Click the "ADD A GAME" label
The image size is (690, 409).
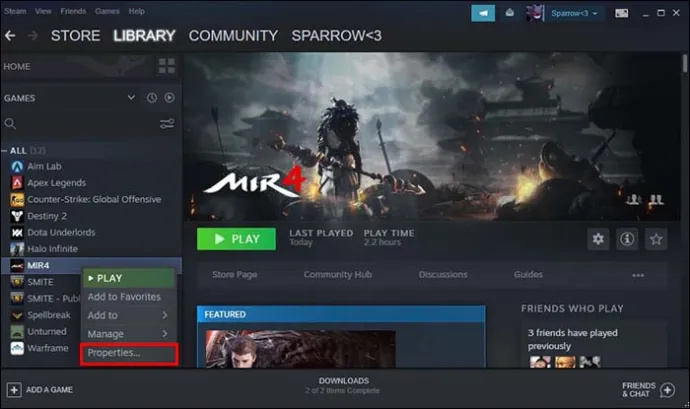(49, 390)
